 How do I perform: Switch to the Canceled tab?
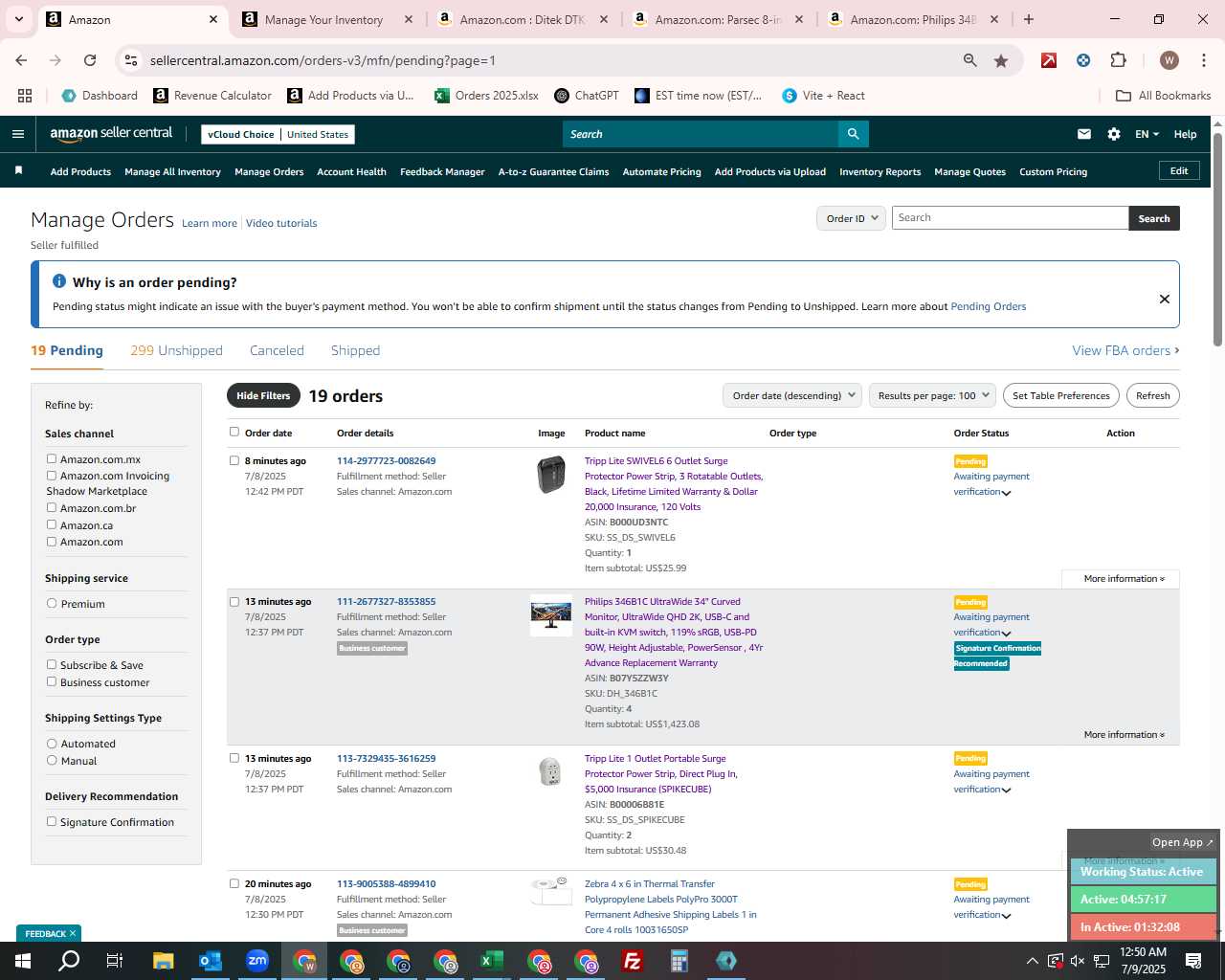point(277,350)
